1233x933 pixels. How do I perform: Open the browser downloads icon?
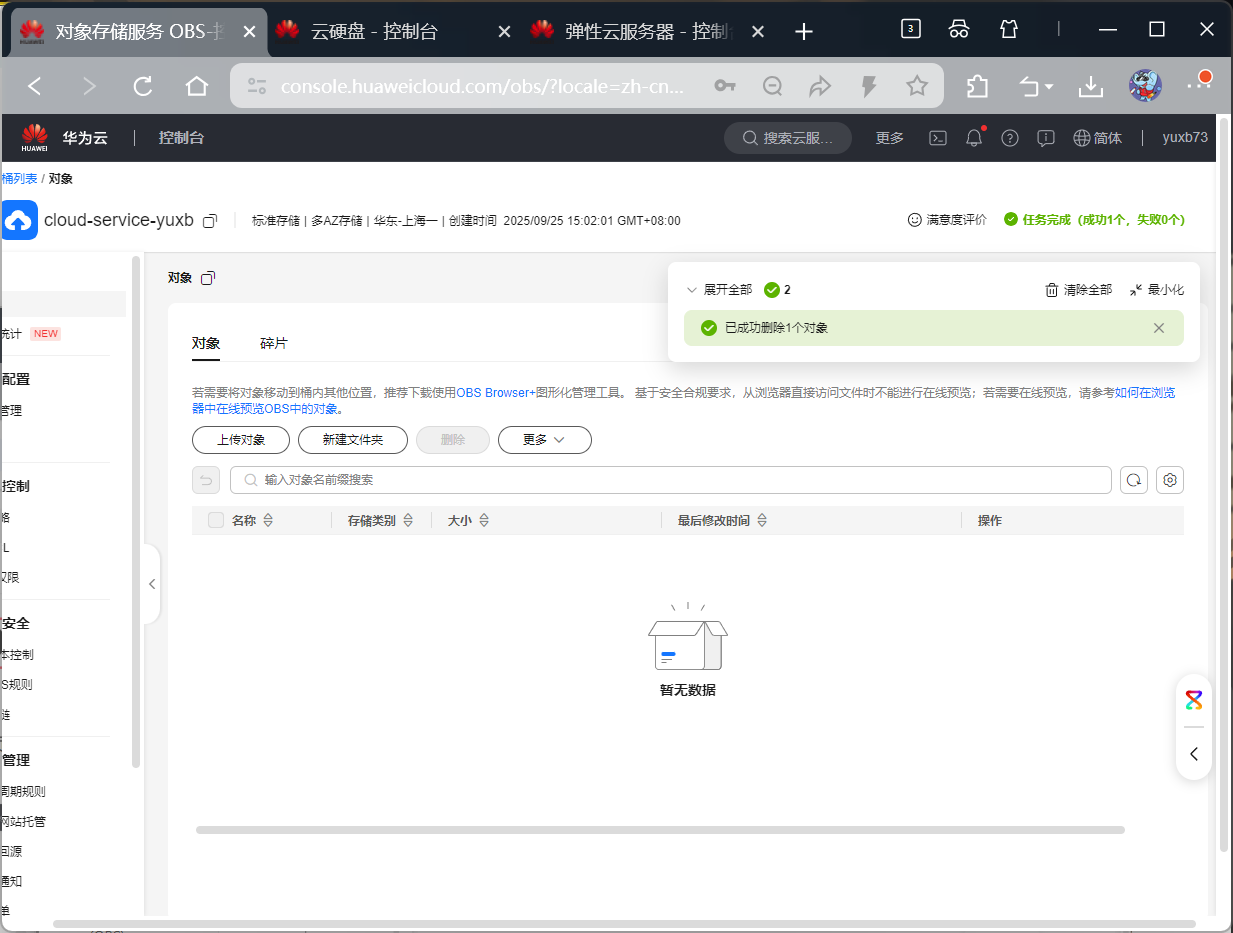[1090, 87]
